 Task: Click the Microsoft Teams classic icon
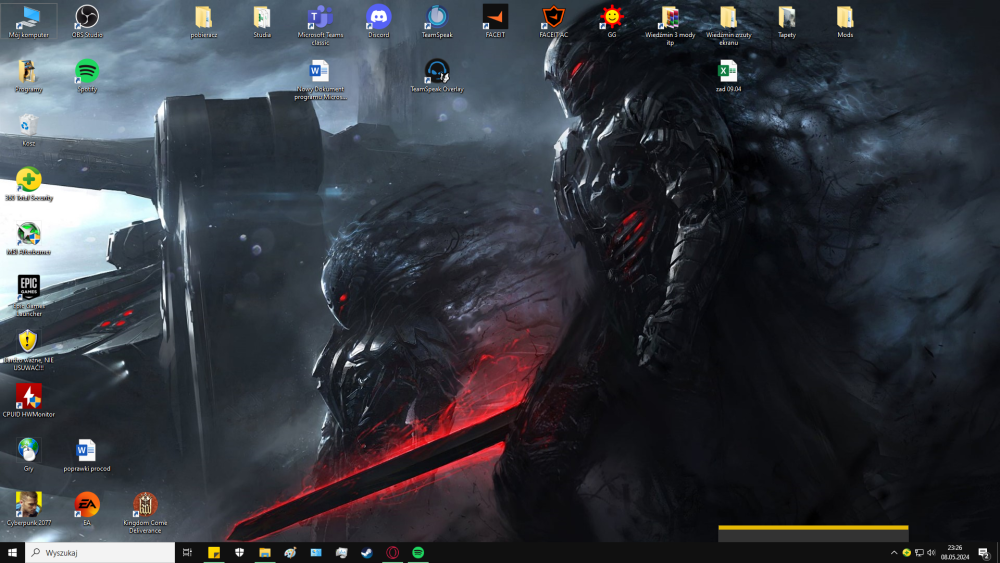tap(320, 17)
